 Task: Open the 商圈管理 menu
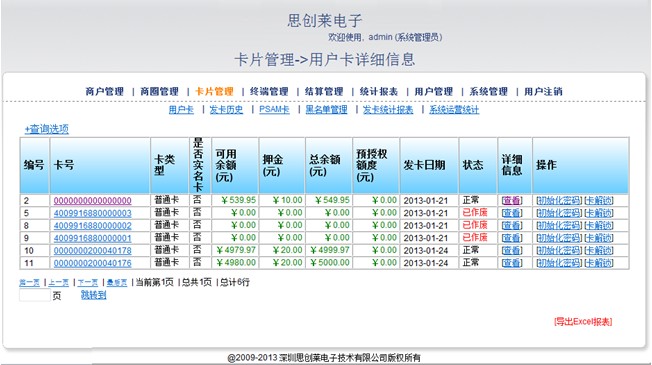point(159,91)
